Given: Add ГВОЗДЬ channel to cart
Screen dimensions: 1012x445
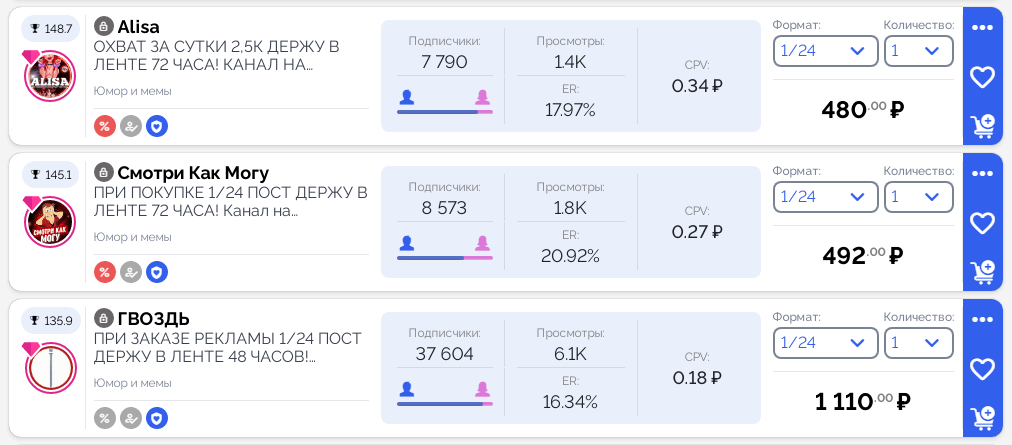Looking at the screenshot, I should click(x=982, y=417).
